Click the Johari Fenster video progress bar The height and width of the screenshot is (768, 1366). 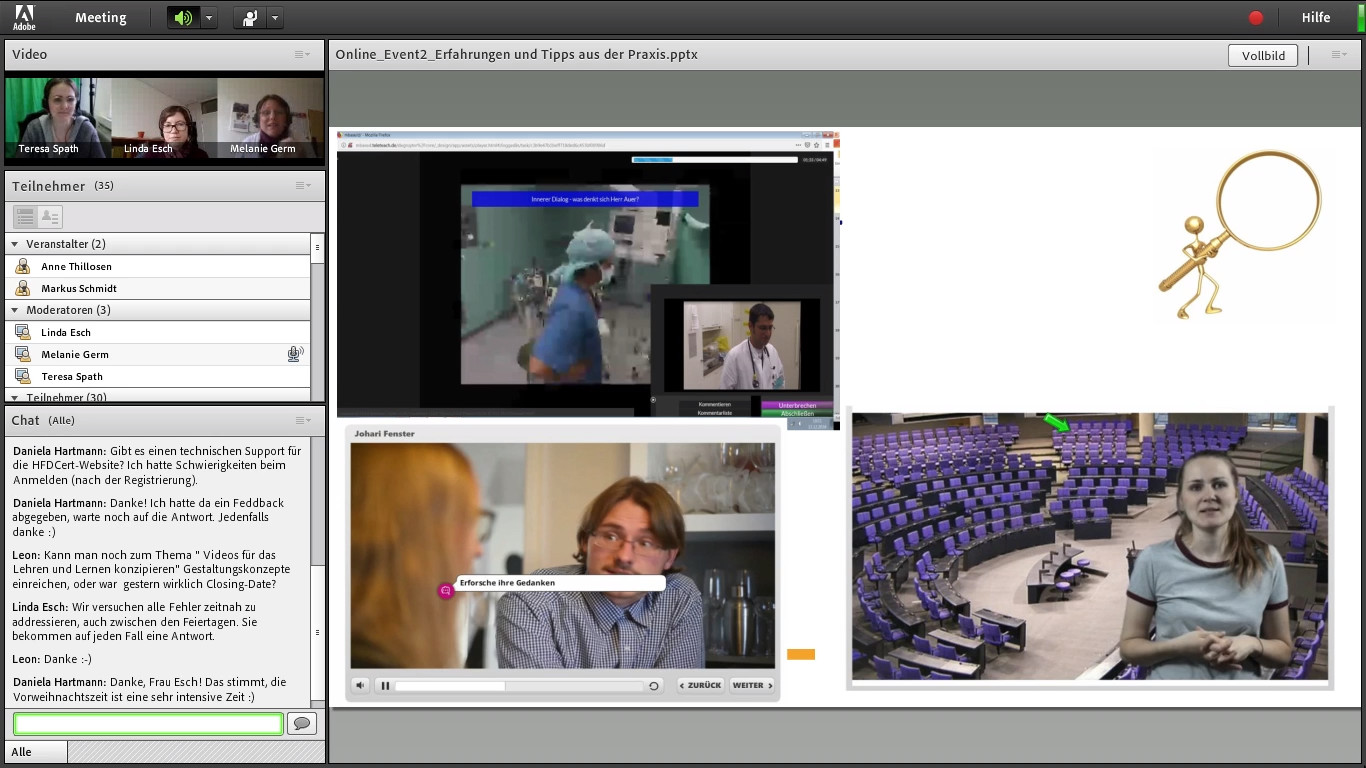(x=519, y=686)
